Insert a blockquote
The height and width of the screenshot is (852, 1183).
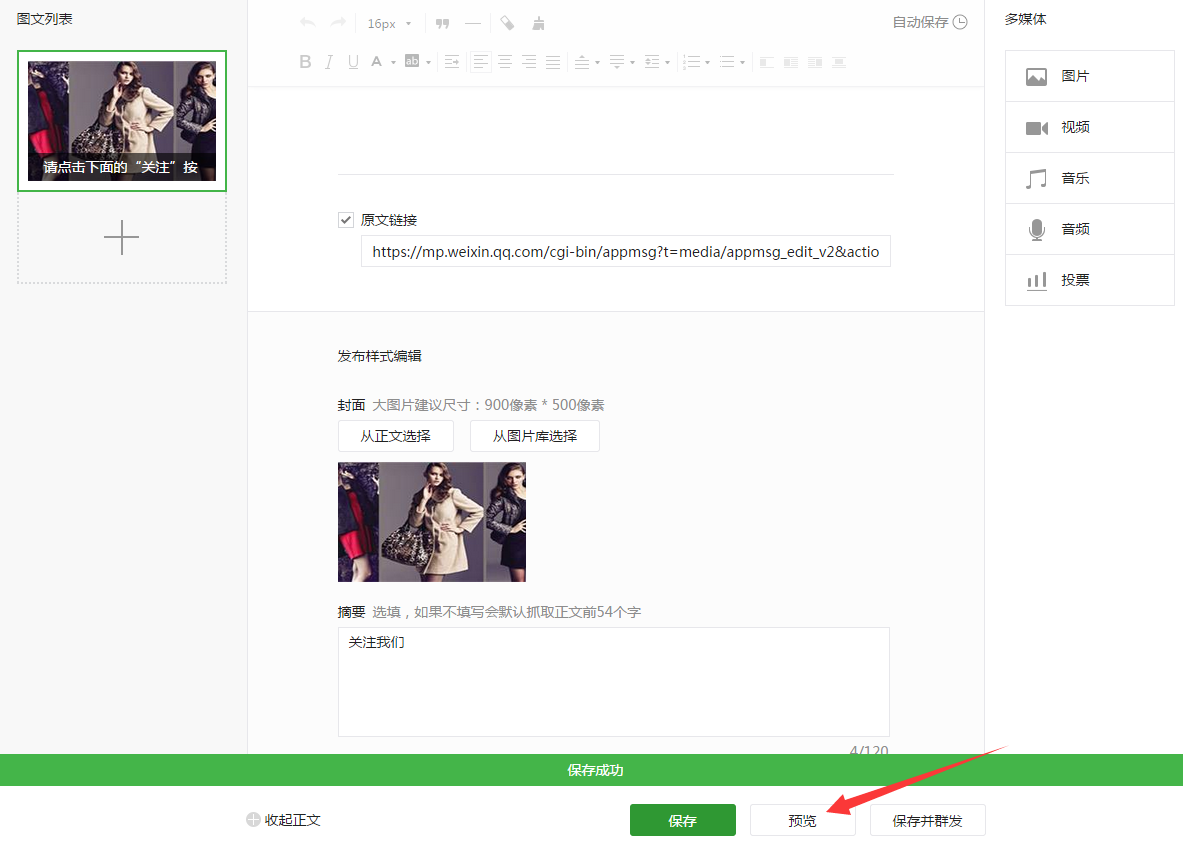442,23
